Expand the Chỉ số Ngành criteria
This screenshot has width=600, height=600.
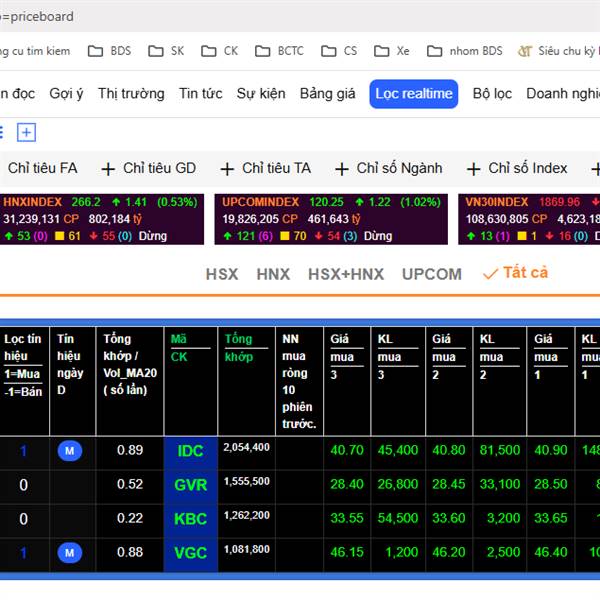389,168
